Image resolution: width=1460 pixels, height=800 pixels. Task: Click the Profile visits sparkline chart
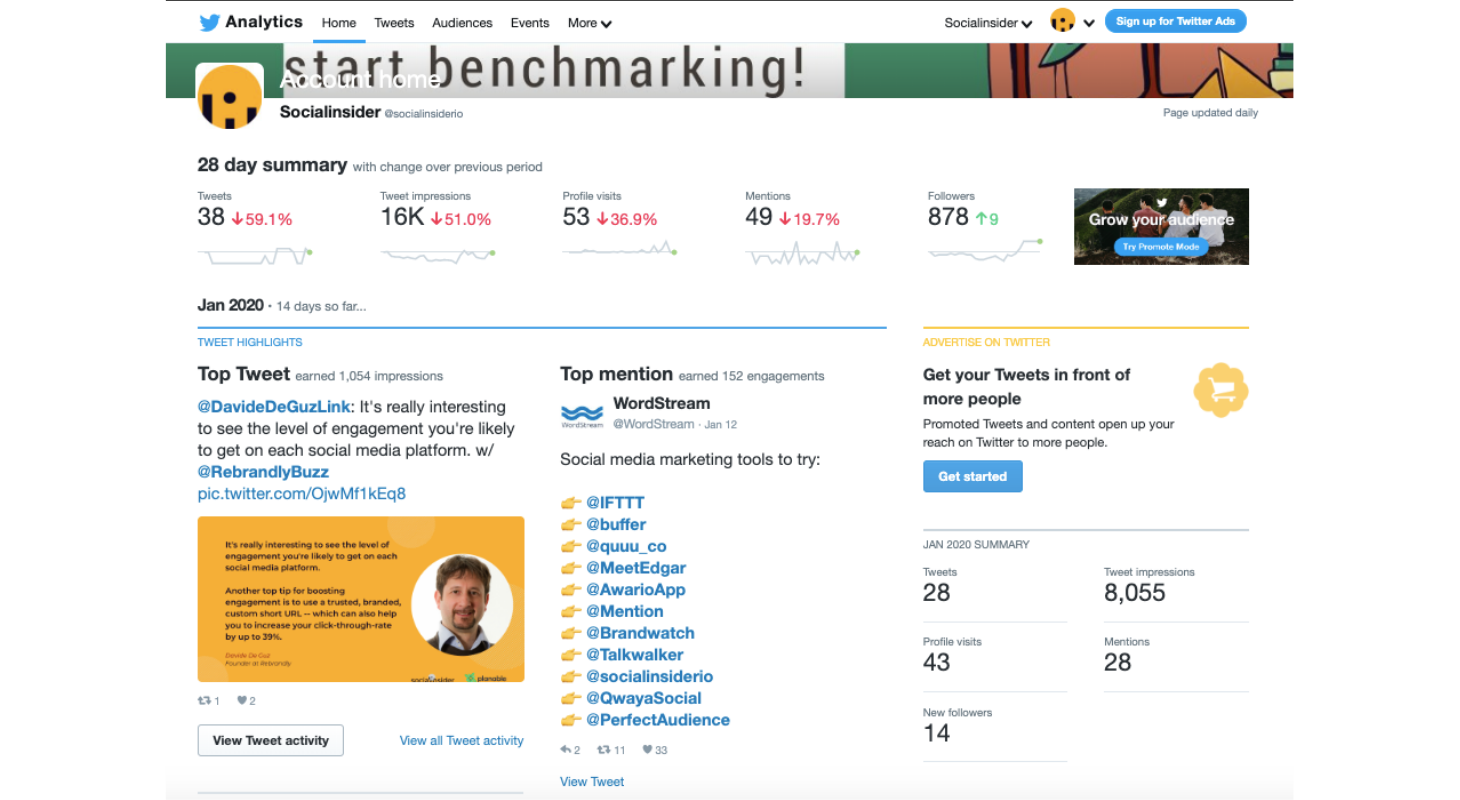(x=620, y=249)
